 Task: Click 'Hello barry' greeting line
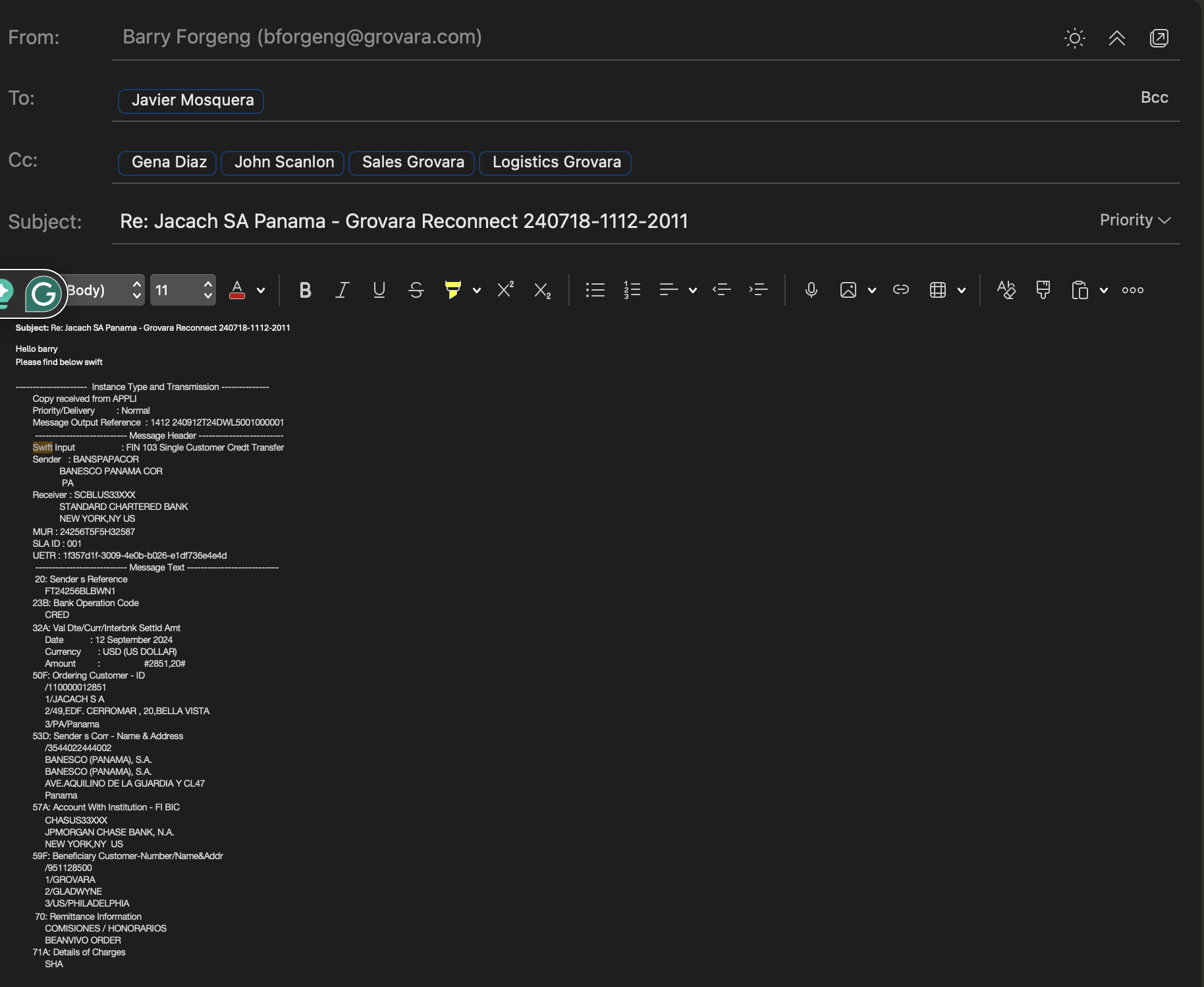(37, 349)
